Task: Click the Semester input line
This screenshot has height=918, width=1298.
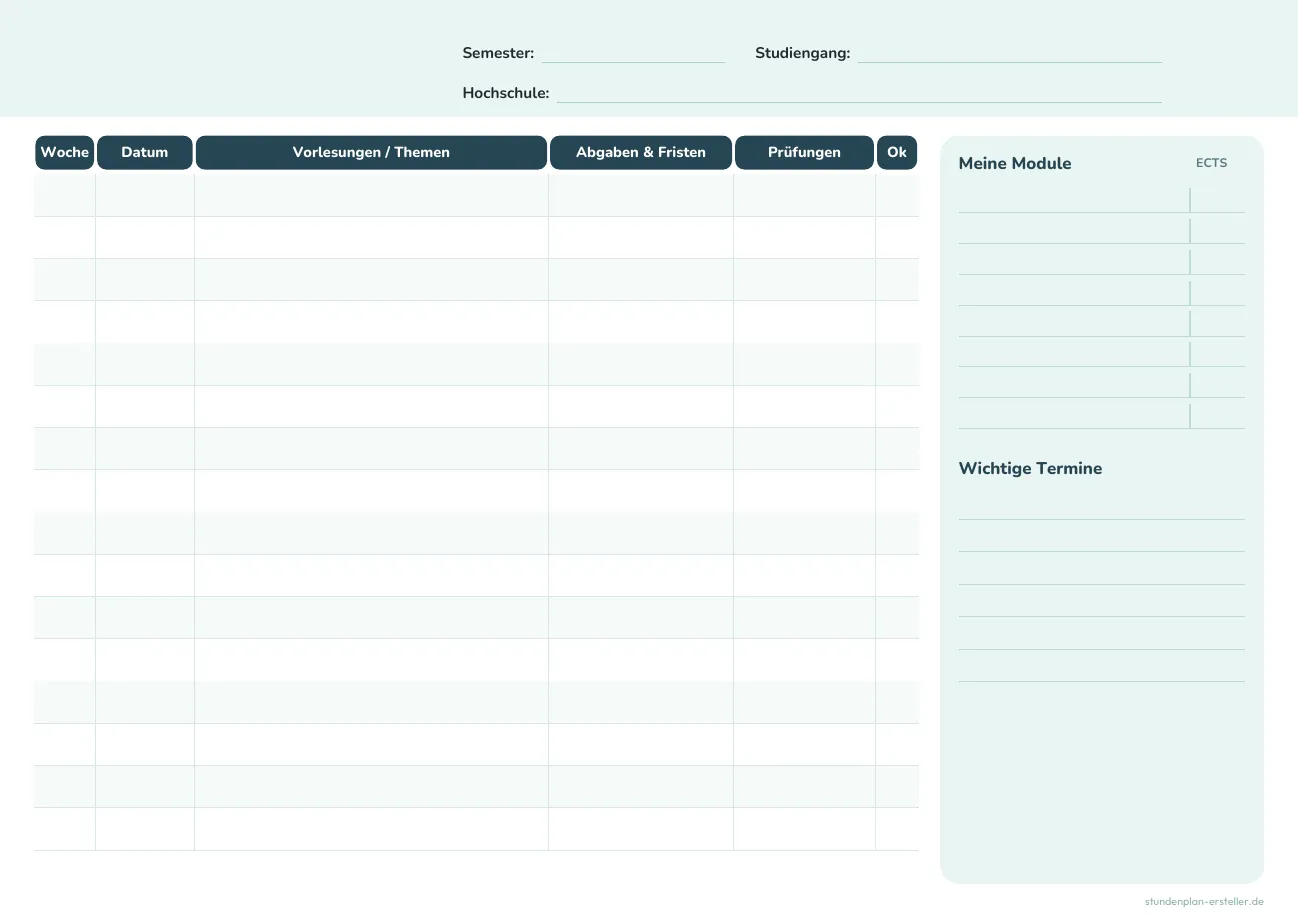Action: pos(633,54)
